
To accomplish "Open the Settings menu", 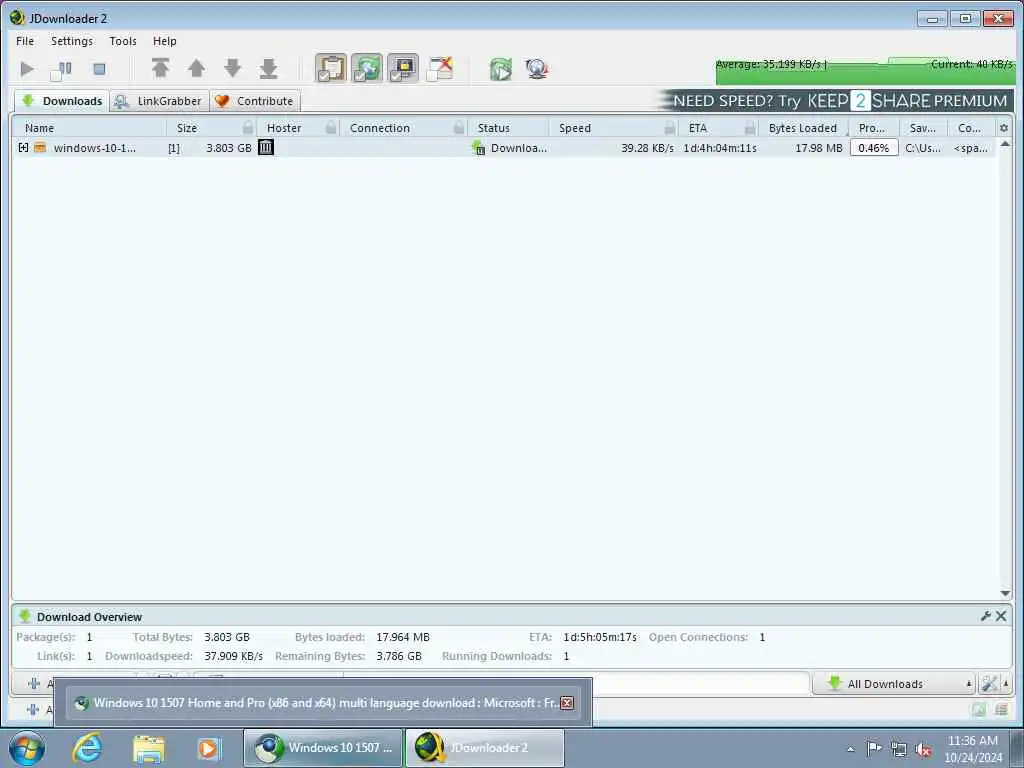I will click(x=72, y=40).
